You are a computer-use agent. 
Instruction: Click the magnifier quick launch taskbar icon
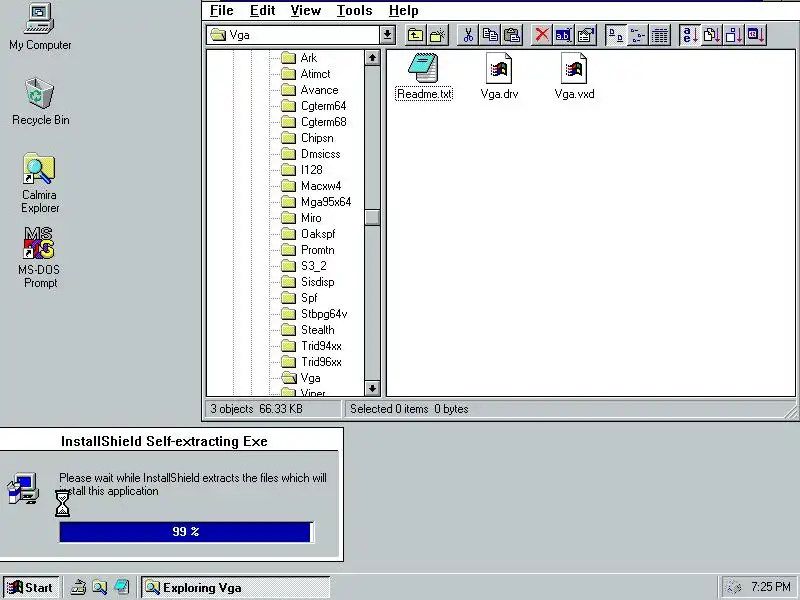click(99, 587)
